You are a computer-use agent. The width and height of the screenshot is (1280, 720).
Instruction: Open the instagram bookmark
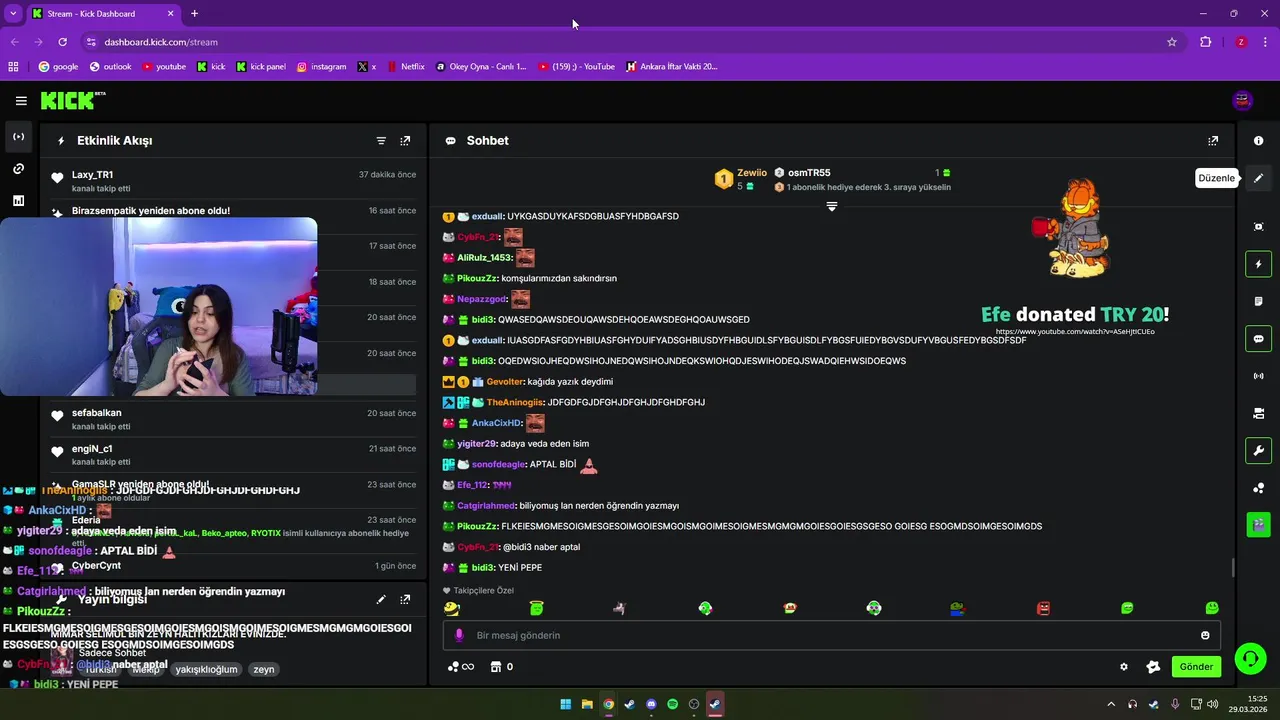(321, 67)
